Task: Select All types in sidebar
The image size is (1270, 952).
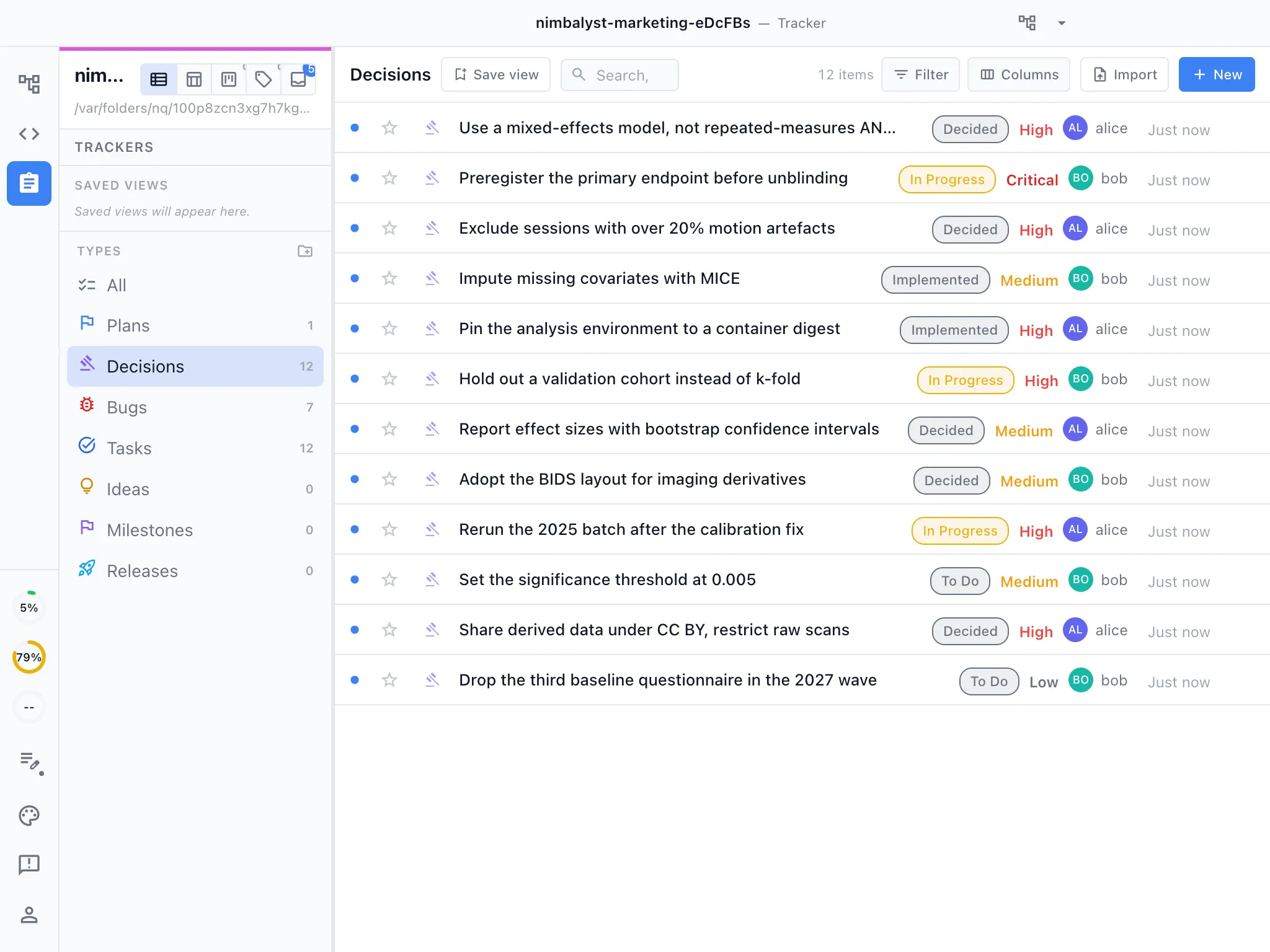Action: click(x=195, y=285)
